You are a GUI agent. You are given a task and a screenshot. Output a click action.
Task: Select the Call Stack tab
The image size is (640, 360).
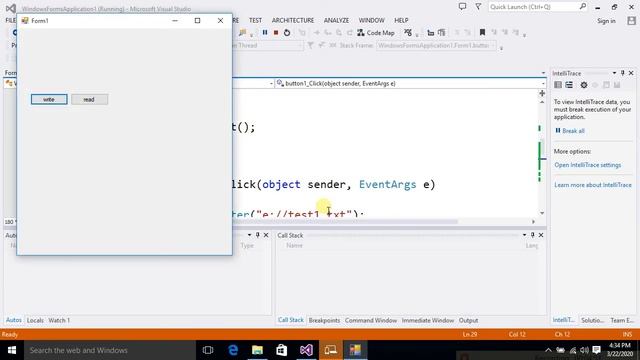(x=291, y=320)
